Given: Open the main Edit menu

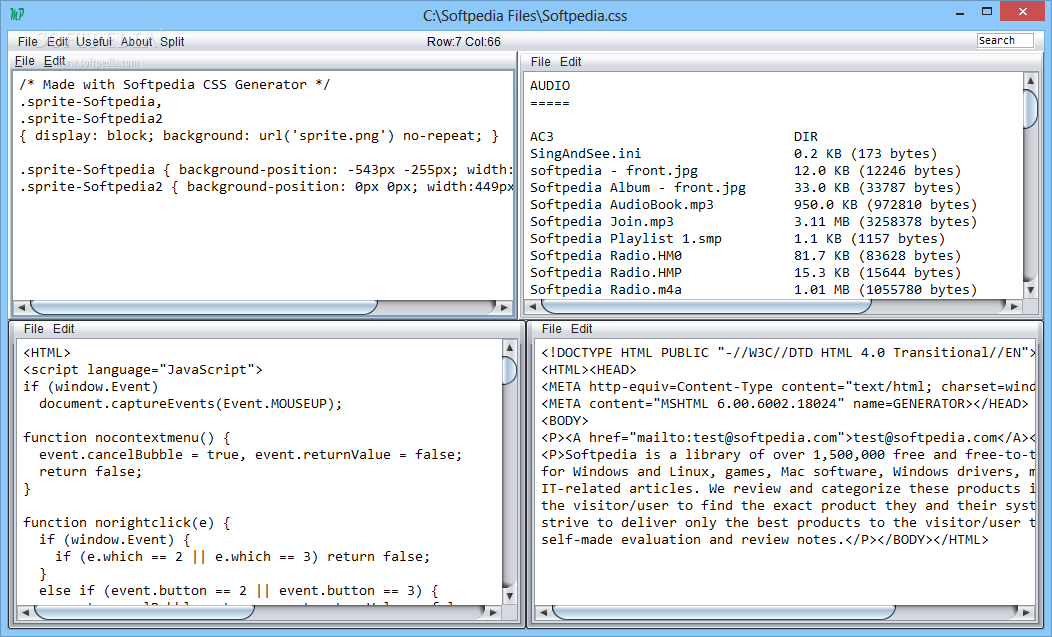Looking at the screenshot, I should (x=58, y=42).
